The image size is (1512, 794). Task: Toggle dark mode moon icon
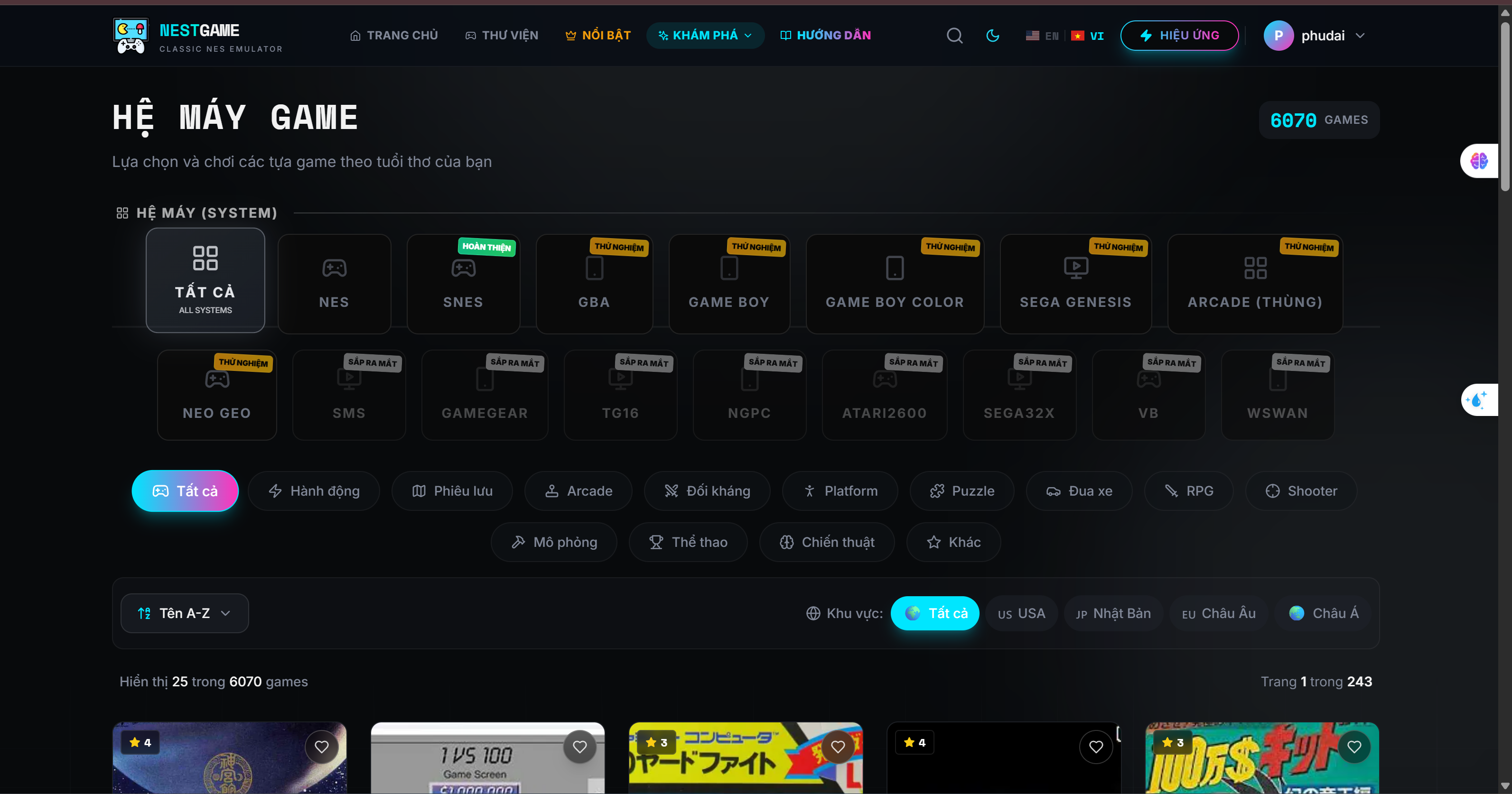(992, 36)
